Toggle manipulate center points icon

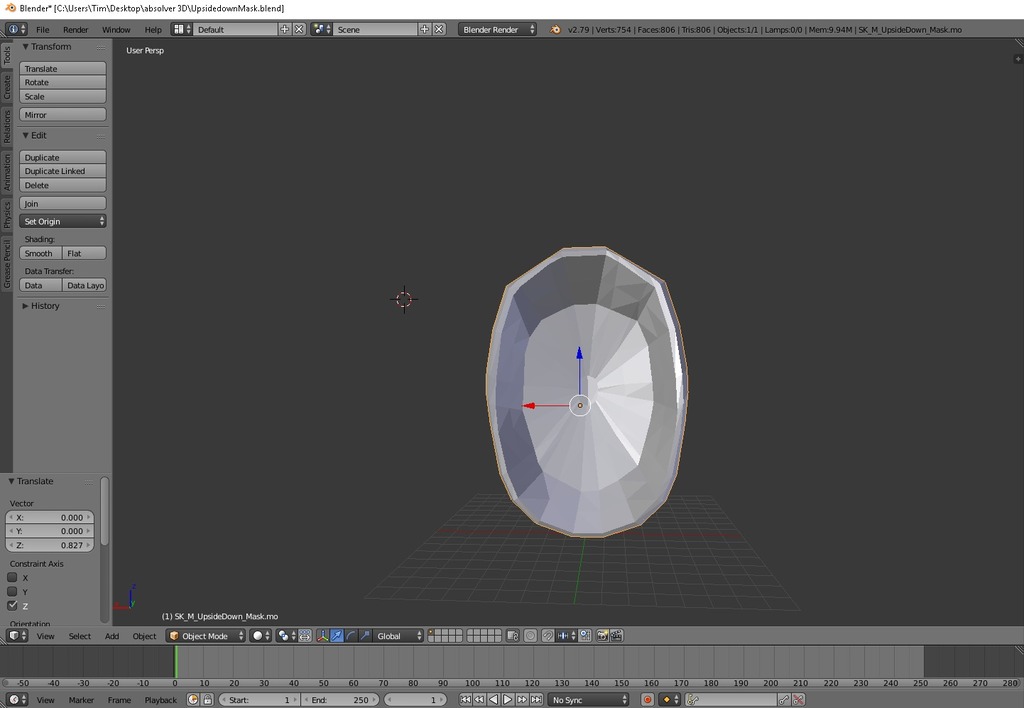305,636
